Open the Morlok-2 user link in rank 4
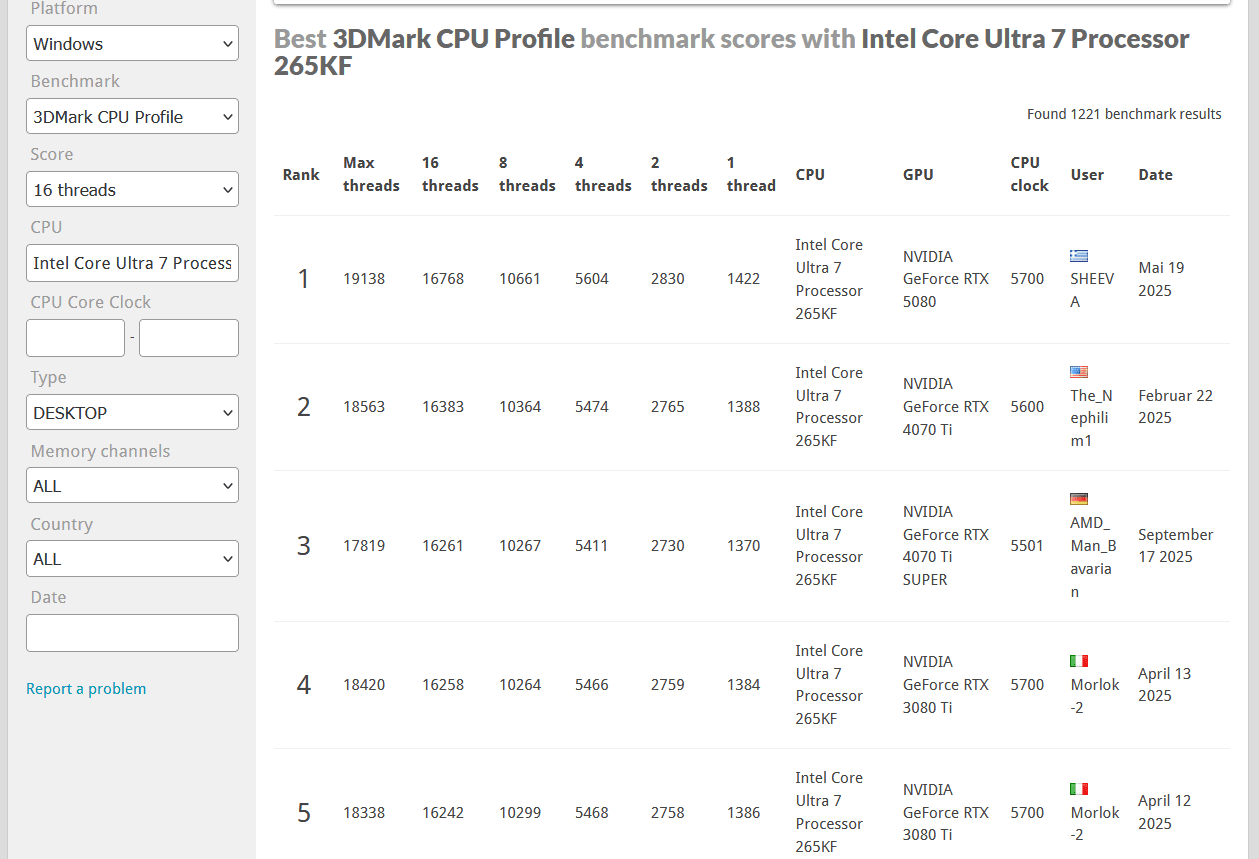Image resolution: width=1259 pixels, height=859 pixels. coord(1094,696)
